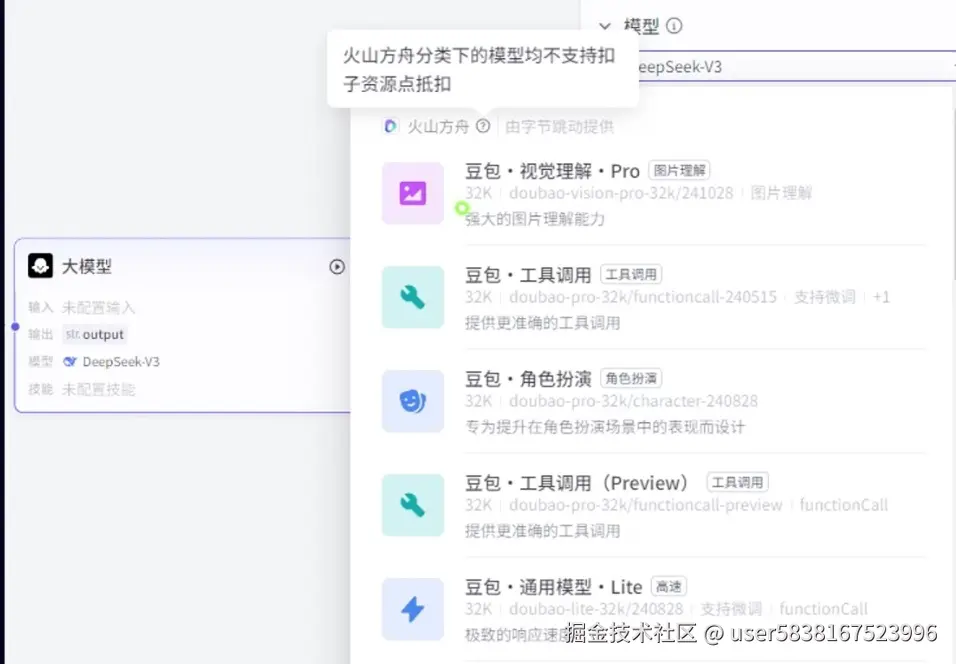Run the 大模型 node with play icon
Screen dimensions: 956x664
(337, 266)
